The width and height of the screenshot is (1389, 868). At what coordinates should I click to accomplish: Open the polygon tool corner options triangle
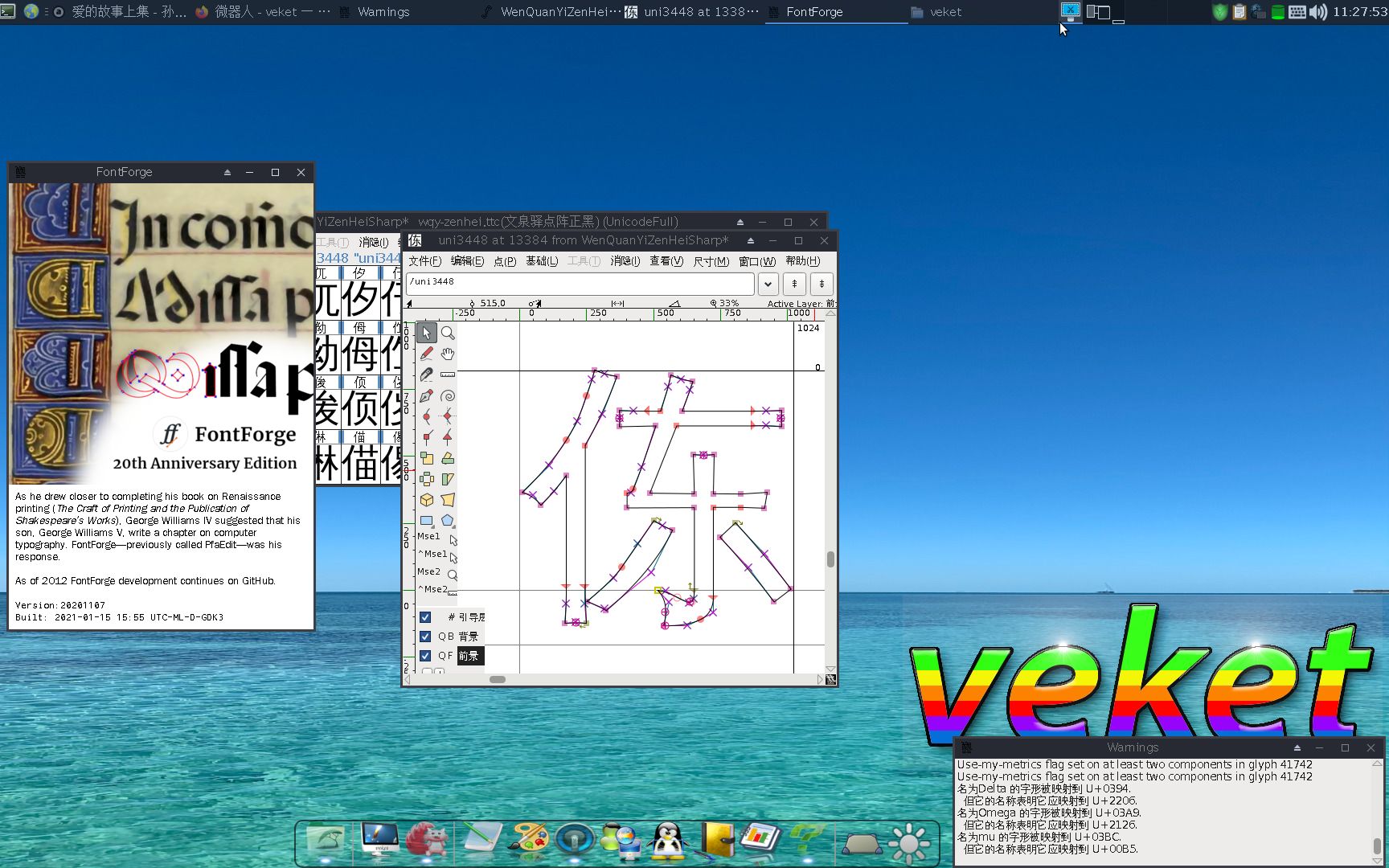click(x=453, y=527)
